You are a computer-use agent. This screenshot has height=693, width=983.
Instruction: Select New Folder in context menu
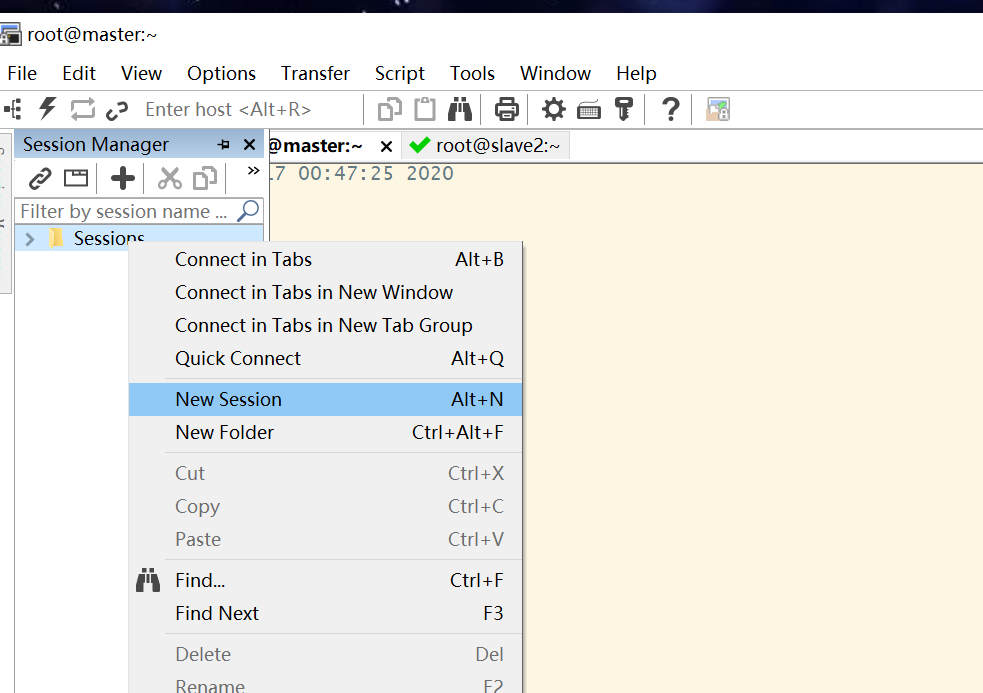coord(325,432)
